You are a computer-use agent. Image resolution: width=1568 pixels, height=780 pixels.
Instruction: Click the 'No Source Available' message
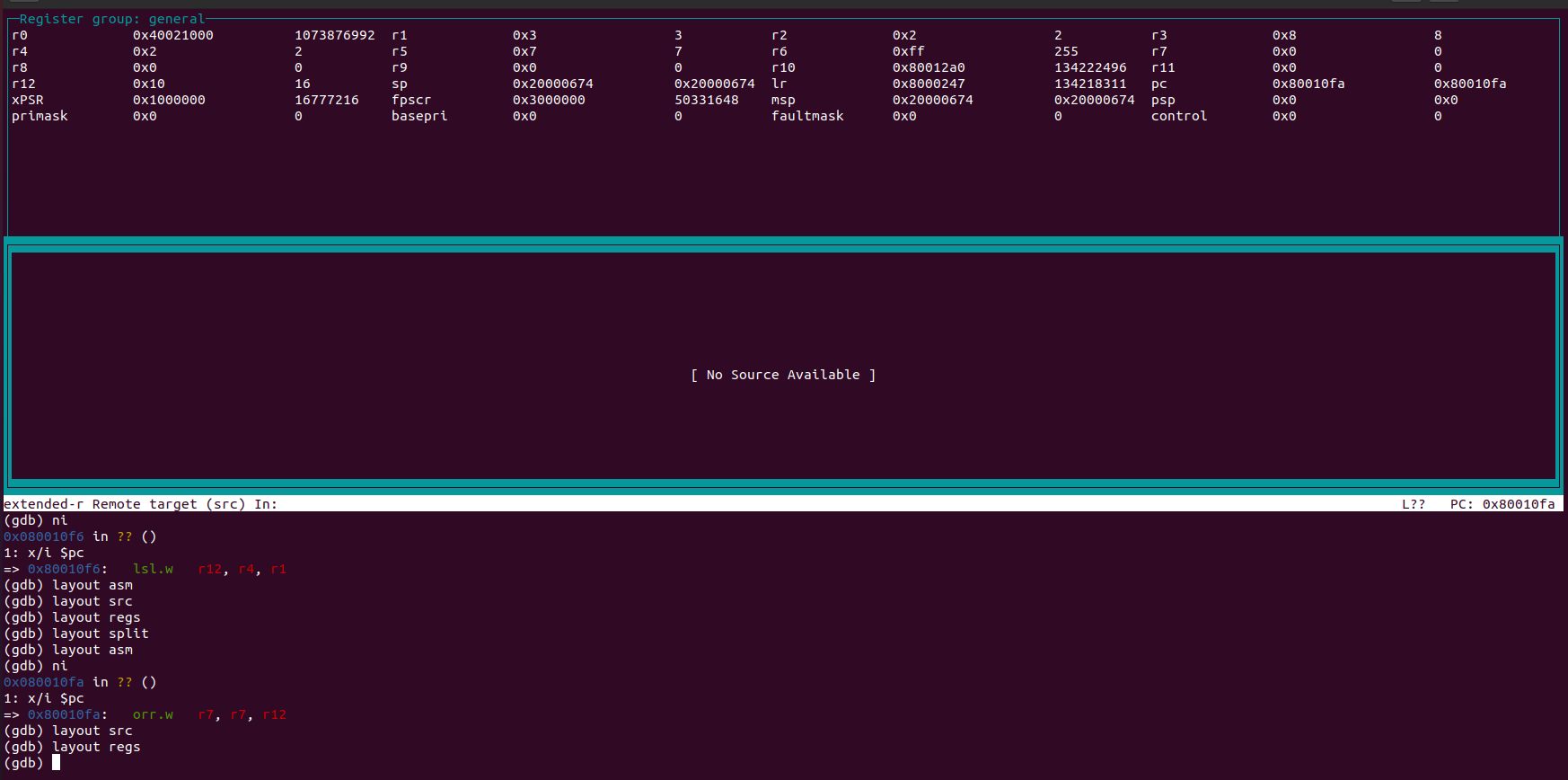pyautogui.click(x=782, y=375)
